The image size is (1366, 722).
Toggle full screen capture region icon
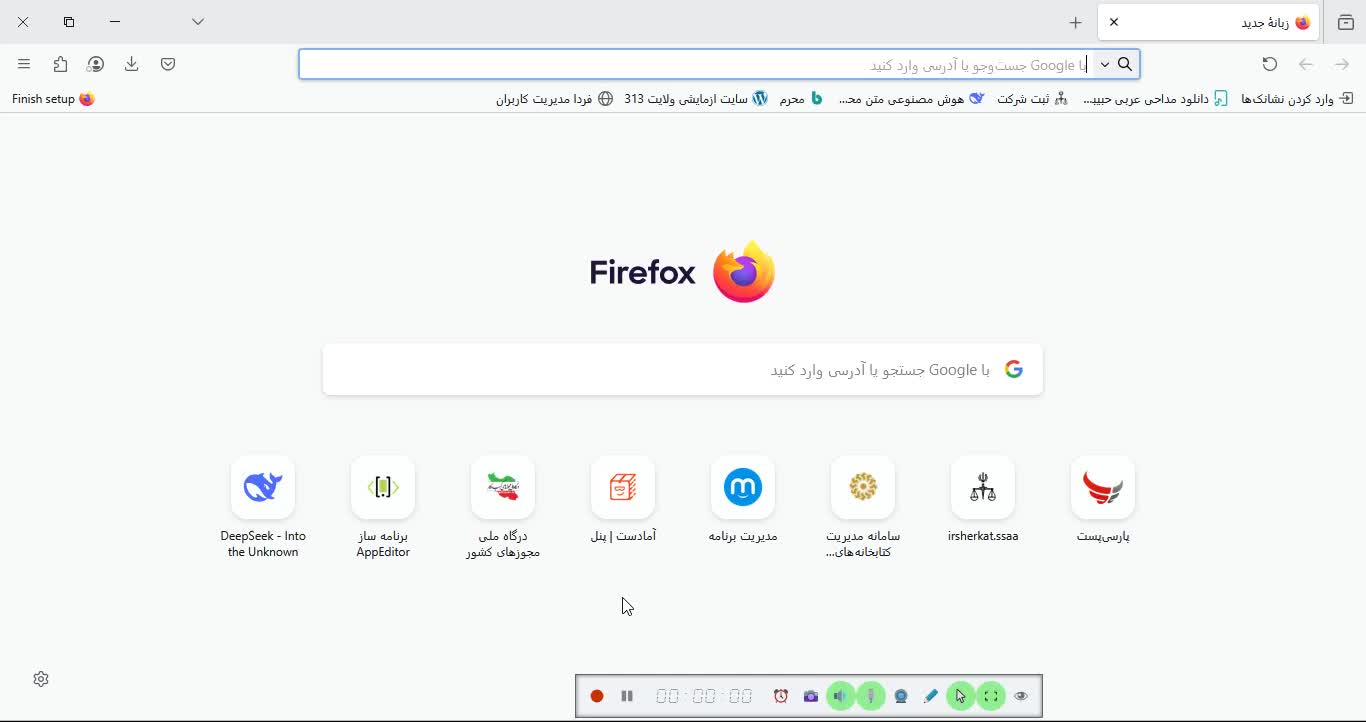pos(991,696)
